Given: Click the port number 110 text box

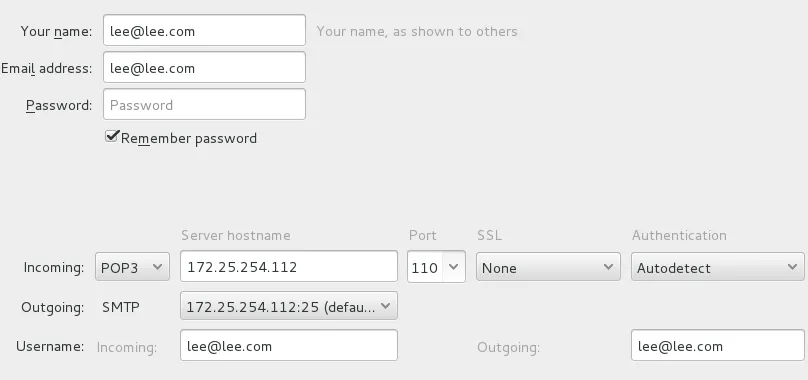Looking at the screenshot, I should [x=425, y=267].
